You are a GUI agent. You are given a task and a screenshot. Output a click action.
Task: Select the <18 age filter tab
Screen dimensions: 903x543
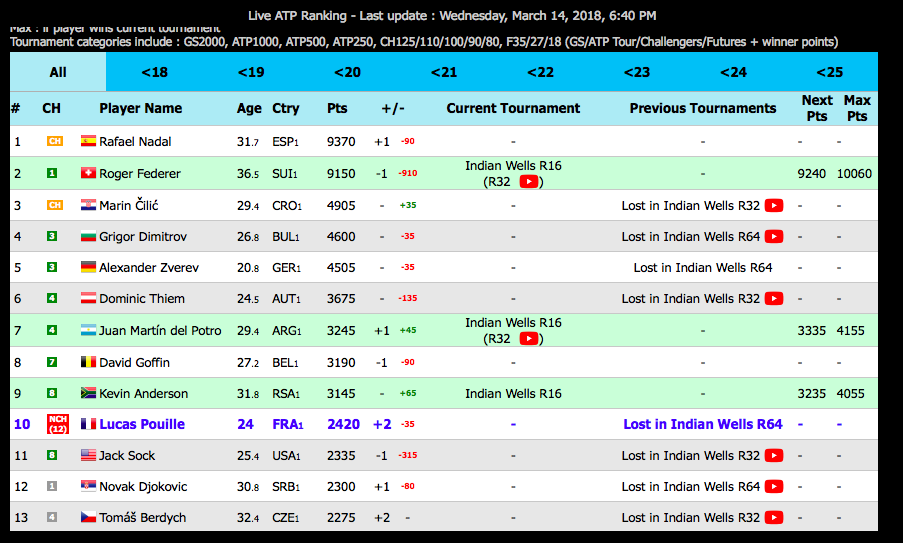[154, 72]
